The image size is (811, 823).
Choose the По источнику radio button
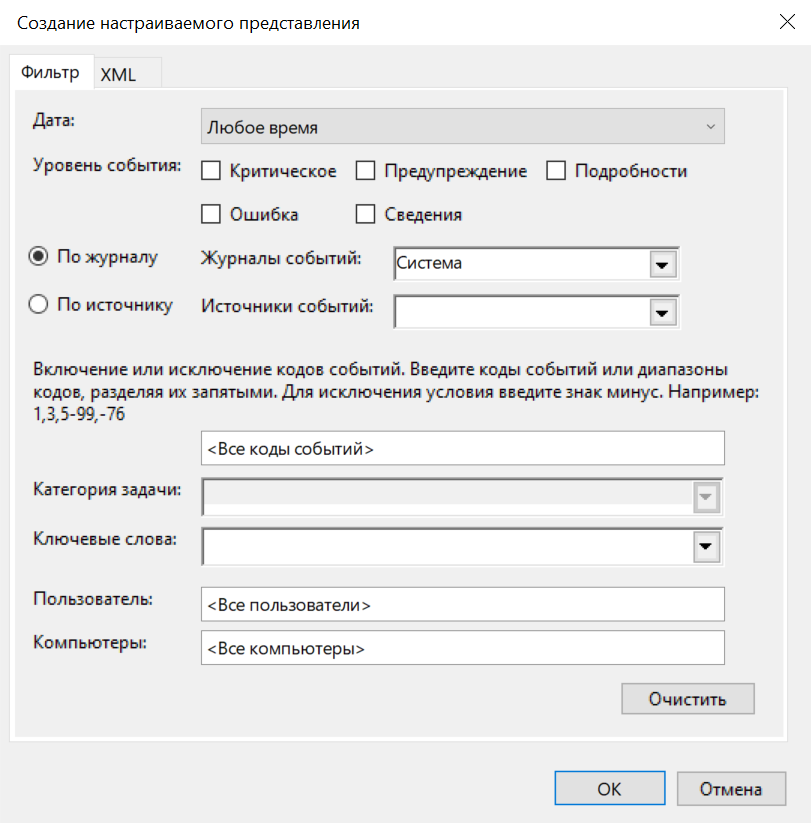point(40,305)
